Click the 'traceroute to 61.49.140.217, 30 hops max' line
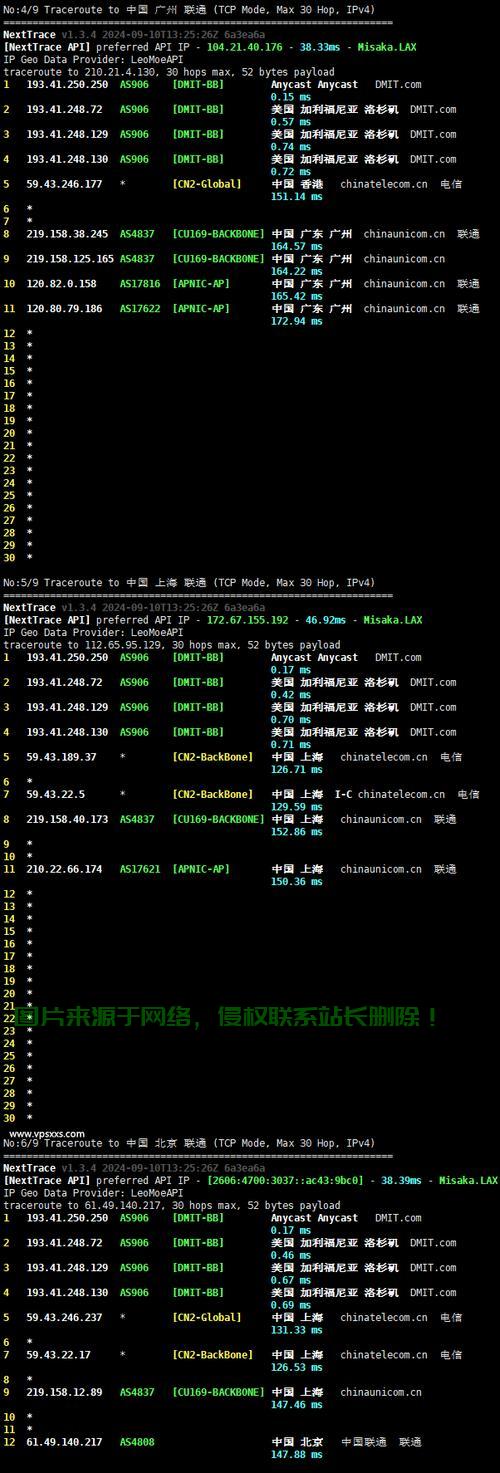This screenshot has width=500, height=1473. point(172,1206)
